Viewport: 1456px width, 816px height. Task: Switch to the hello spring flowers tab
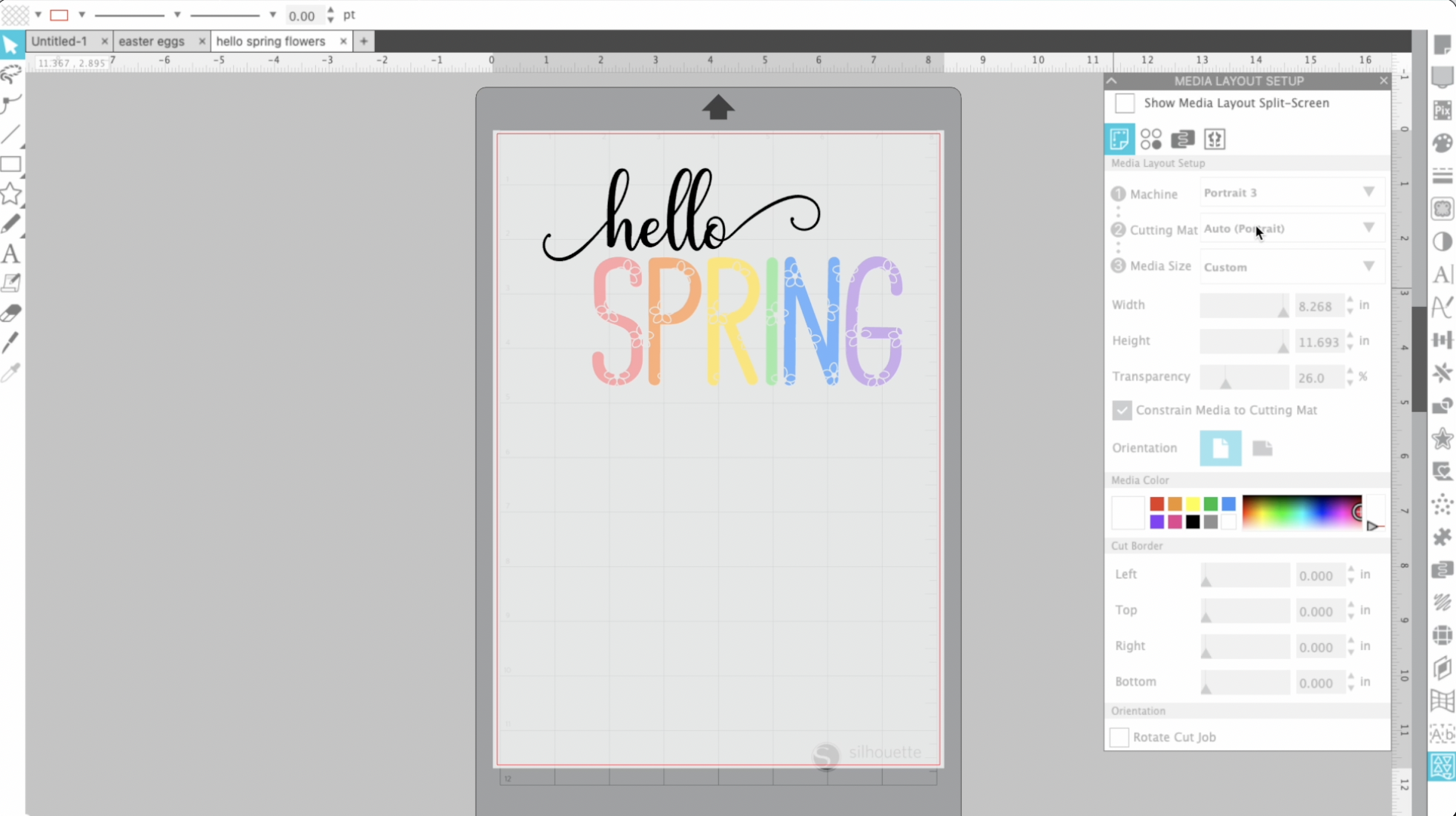tap(270, 41)
